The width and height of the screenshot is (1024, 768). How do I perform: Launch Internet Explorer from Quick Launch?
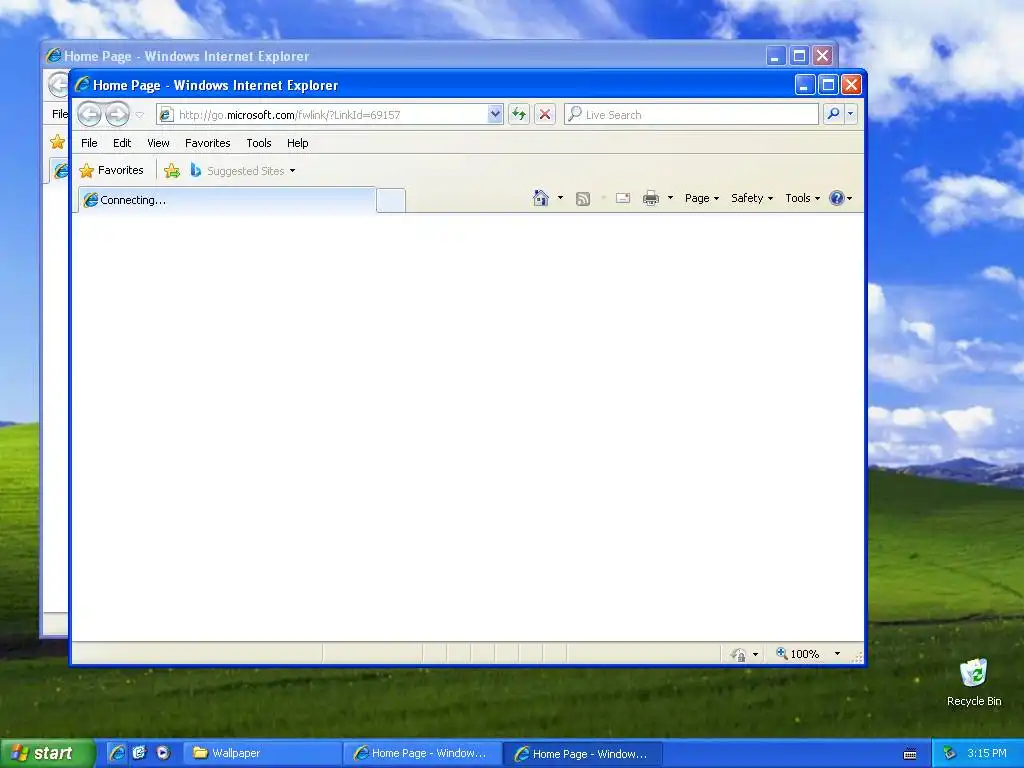[117, 753]
